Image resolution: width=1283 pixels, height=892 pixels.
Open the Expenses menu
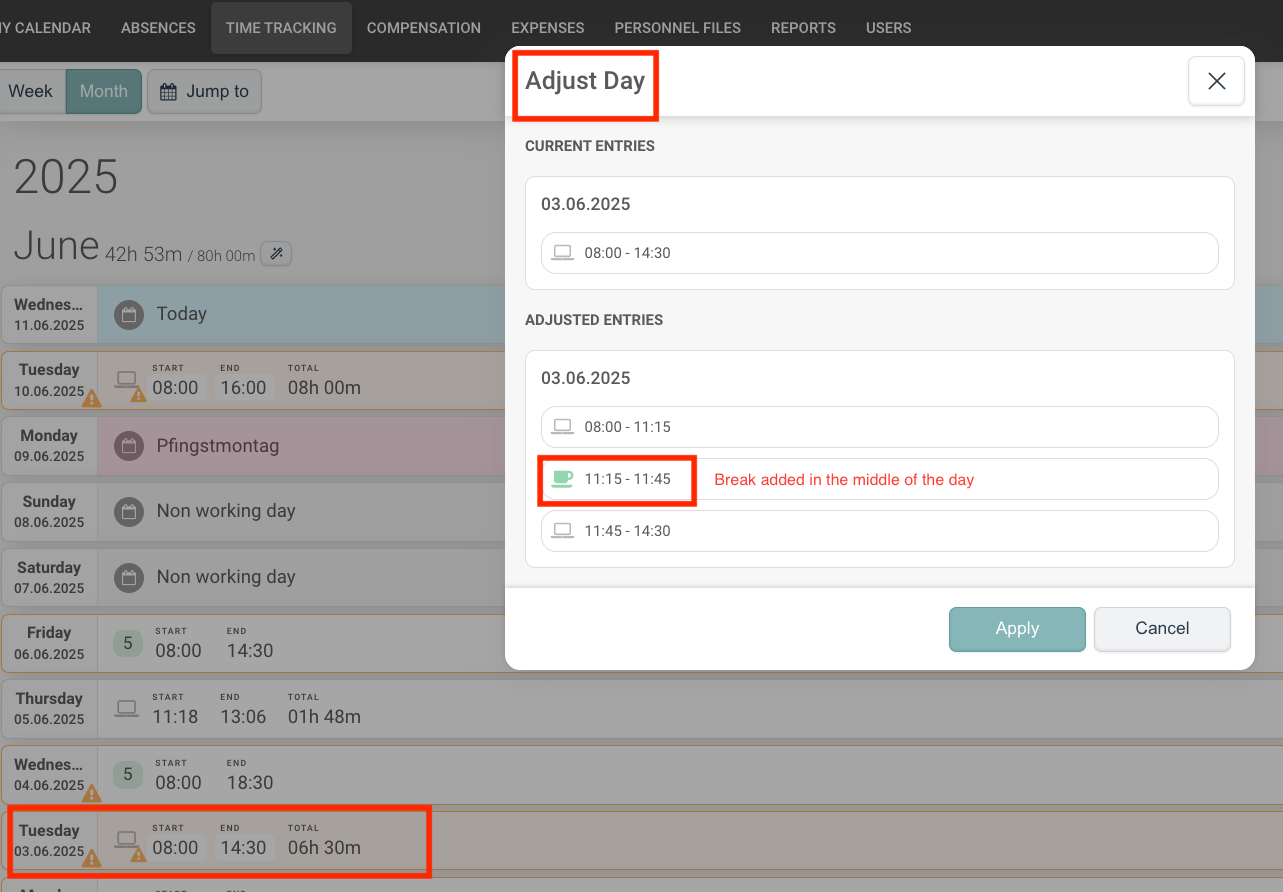click(547, 28)
